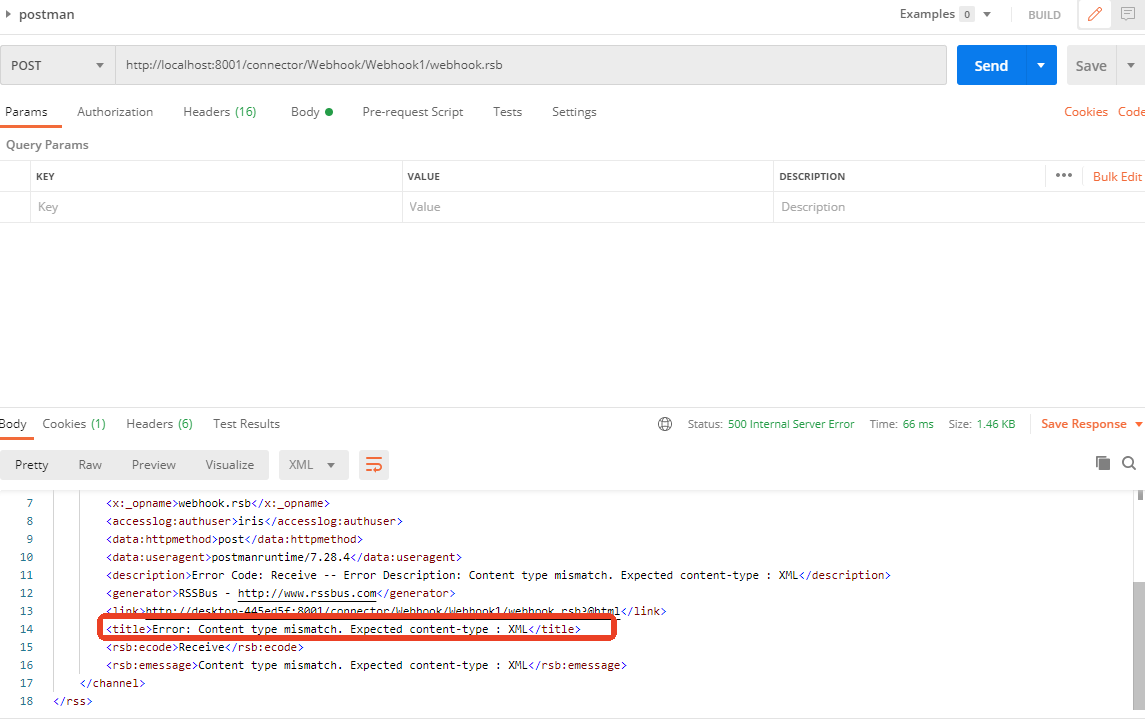Select the Raw response view
Screen dimensions: 1145x721
pos(90,465)
